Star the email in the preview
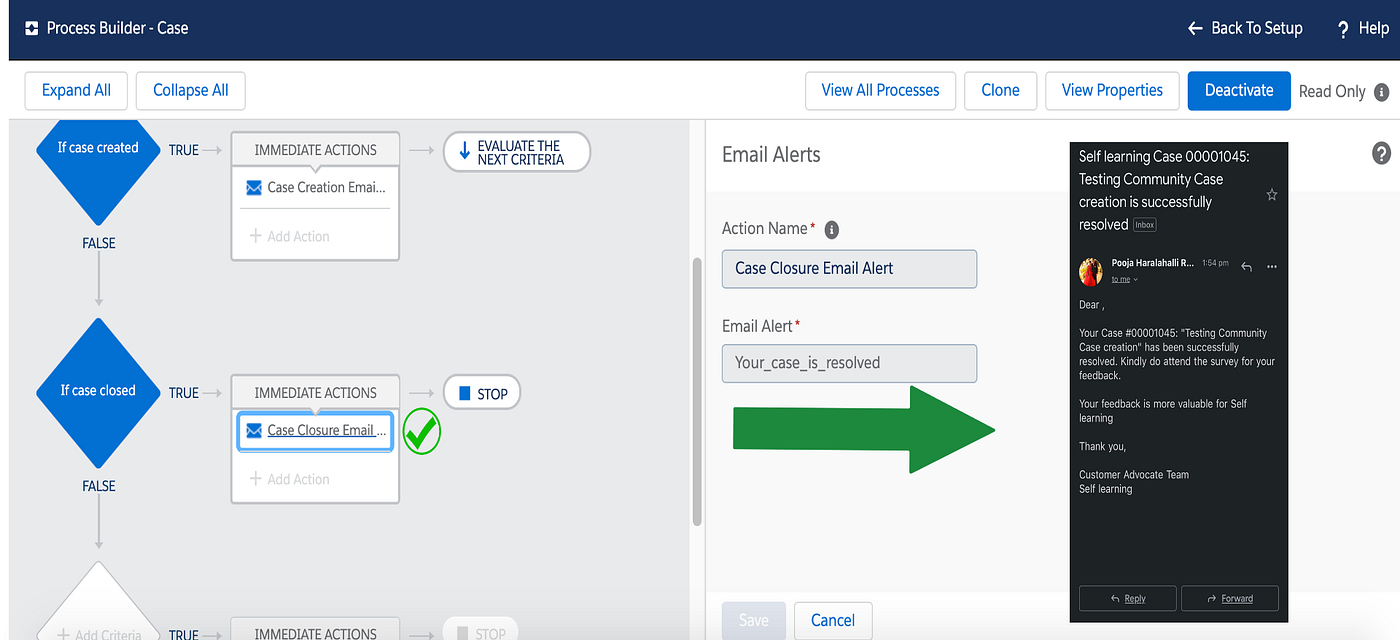Image resolution: width=1400 pixels, height=640 pixels. pyautogui.click(x=1272, y=194)
